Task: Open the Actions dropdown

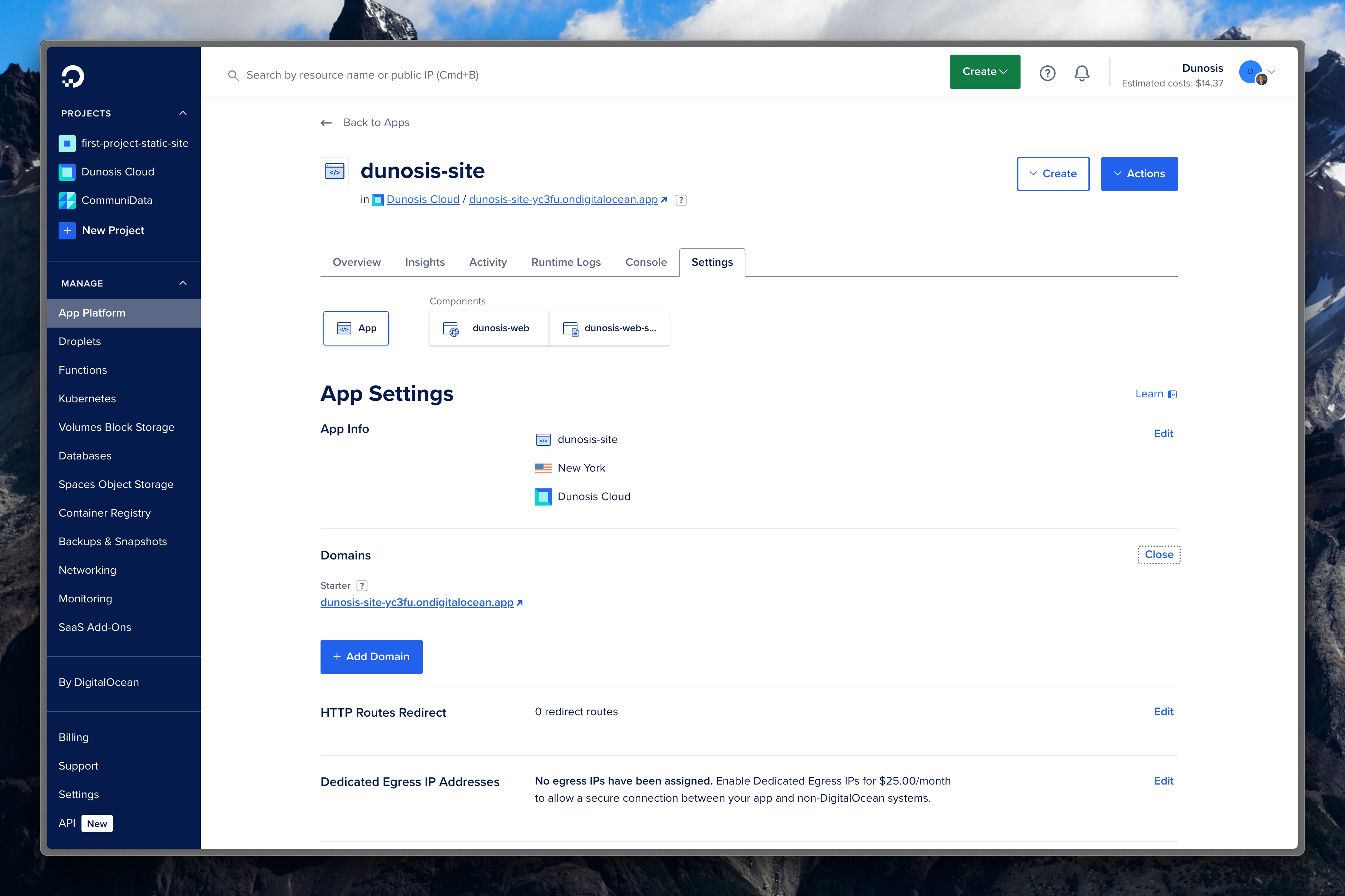Action: click(1139, 174)
